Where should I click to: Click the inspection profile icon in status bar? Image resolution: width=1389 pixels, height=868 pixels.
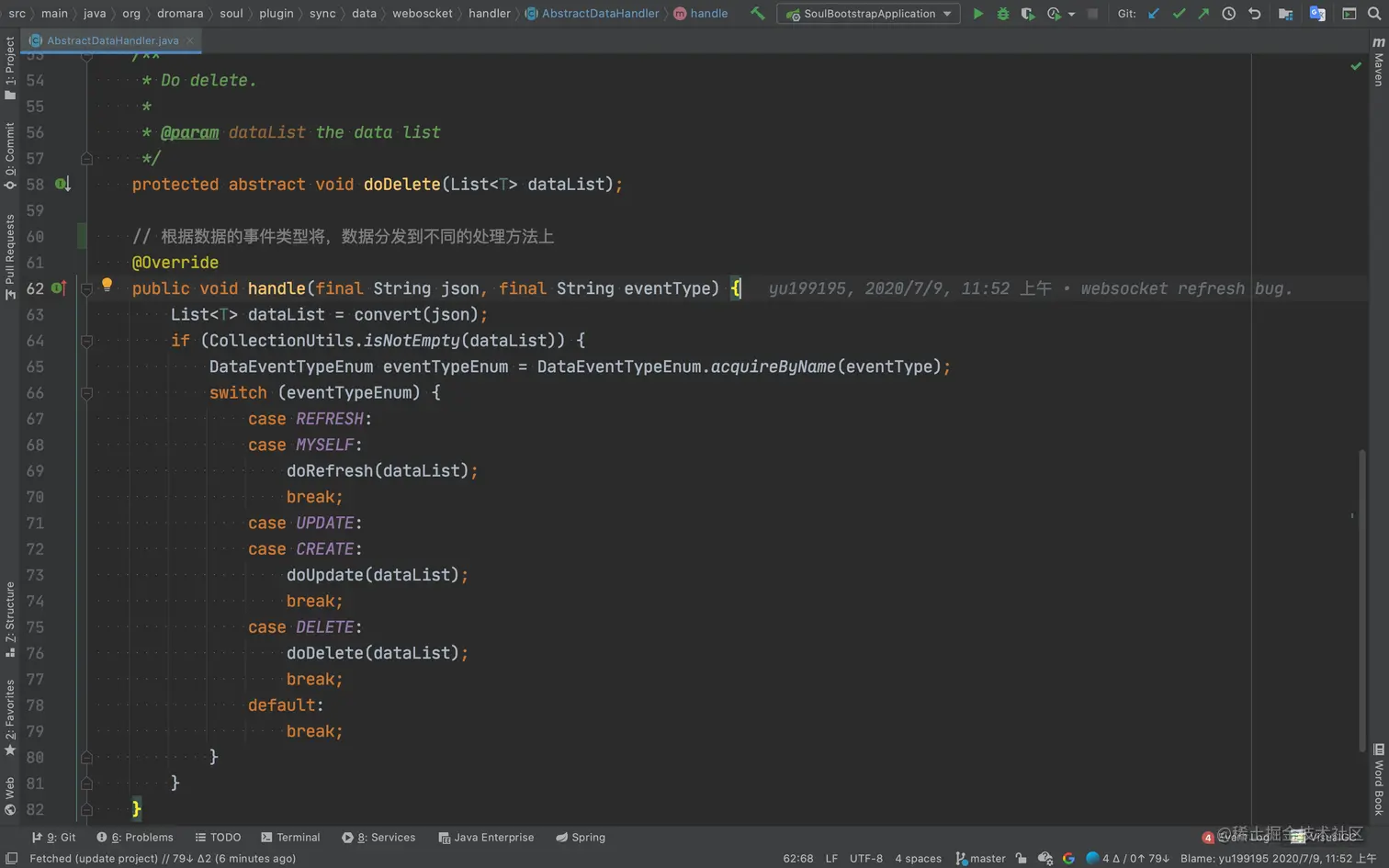coord(1045,859)
